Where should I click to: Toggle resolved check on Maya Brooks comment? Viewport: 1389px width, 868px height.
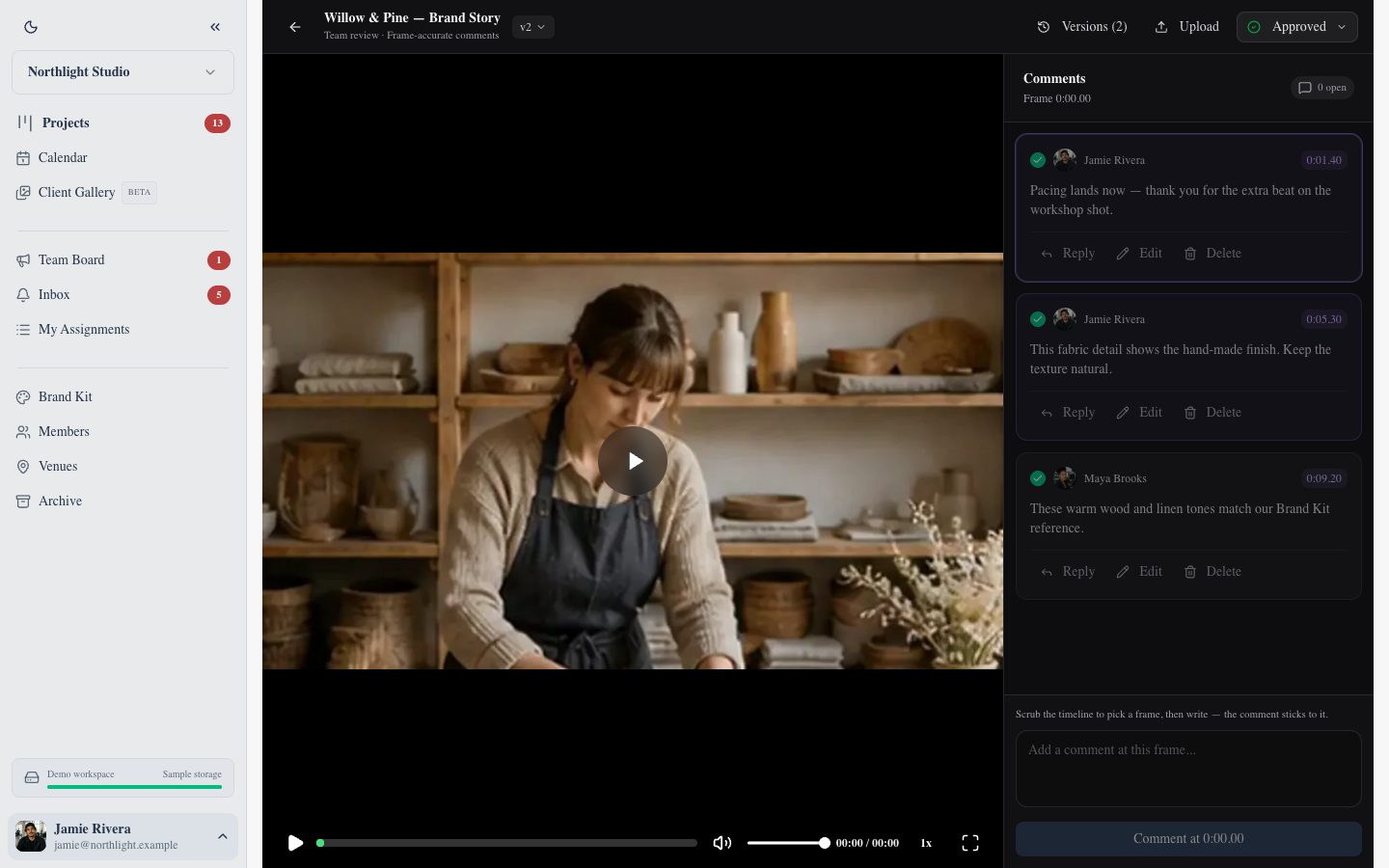[1038, 478]
